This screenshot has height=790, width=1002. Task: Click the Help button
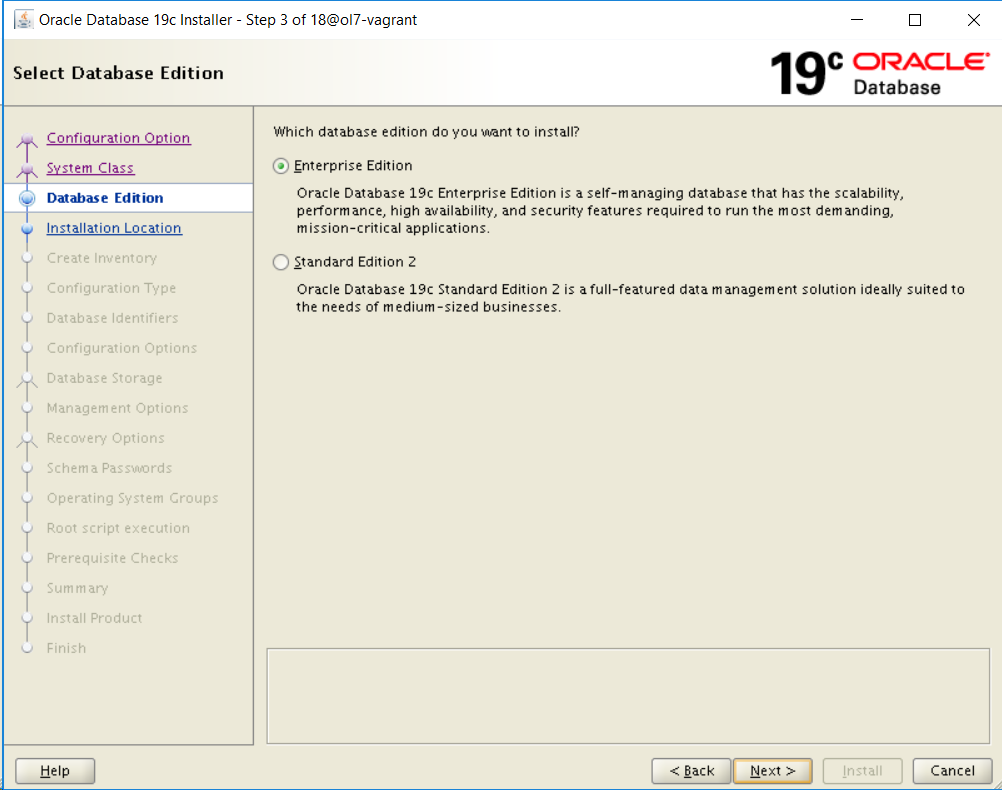click(55, 771)
